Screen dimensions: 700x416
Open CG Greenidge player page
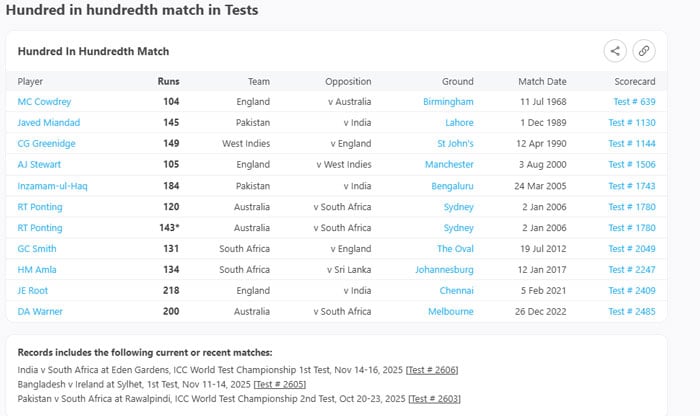coord(47,144)
